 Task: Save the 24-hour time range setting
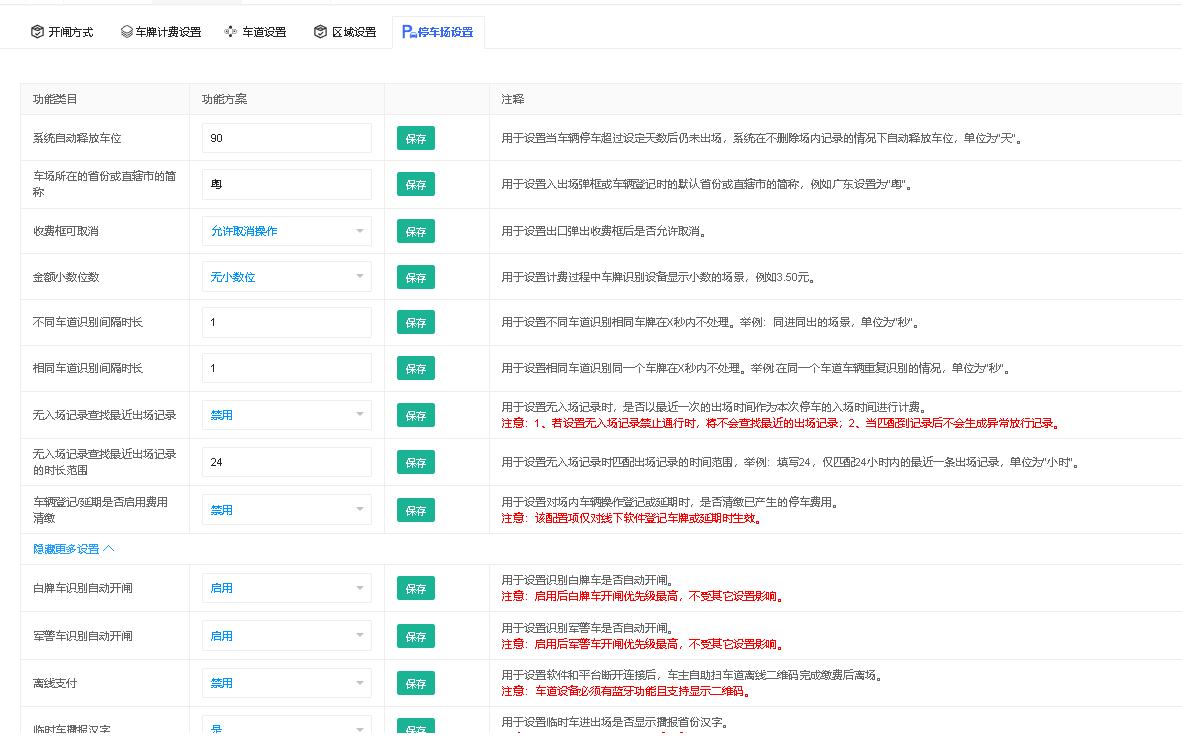[x=416, y=462]
